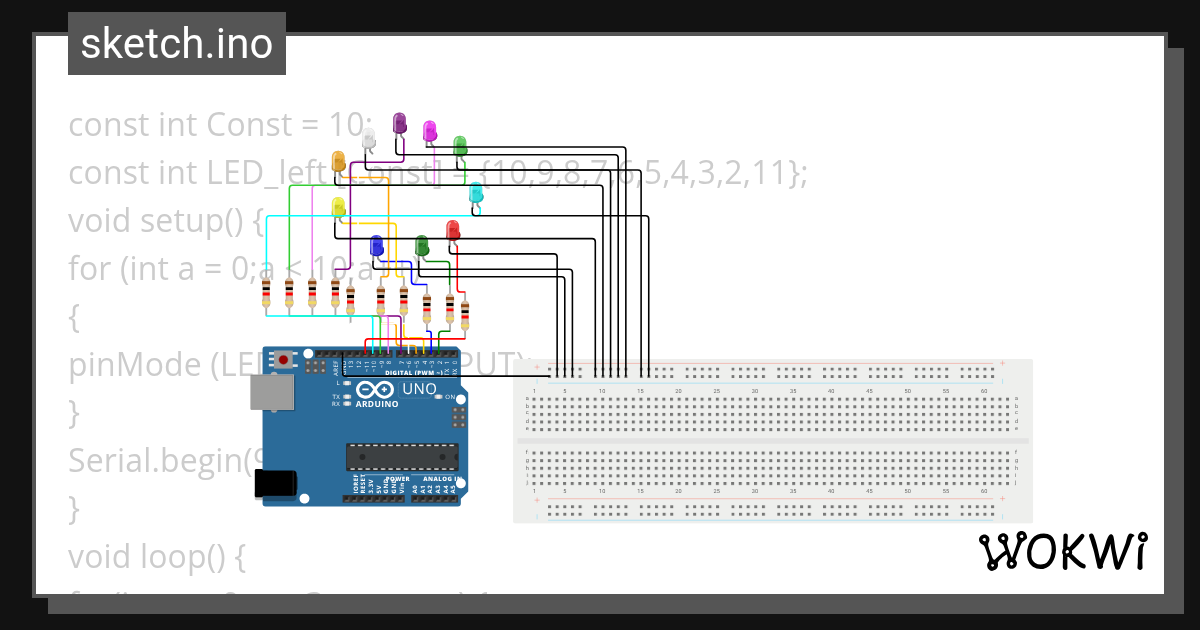Select the yellow LED component
This screenshot has height=630, width=1200.
pos(338,208)
